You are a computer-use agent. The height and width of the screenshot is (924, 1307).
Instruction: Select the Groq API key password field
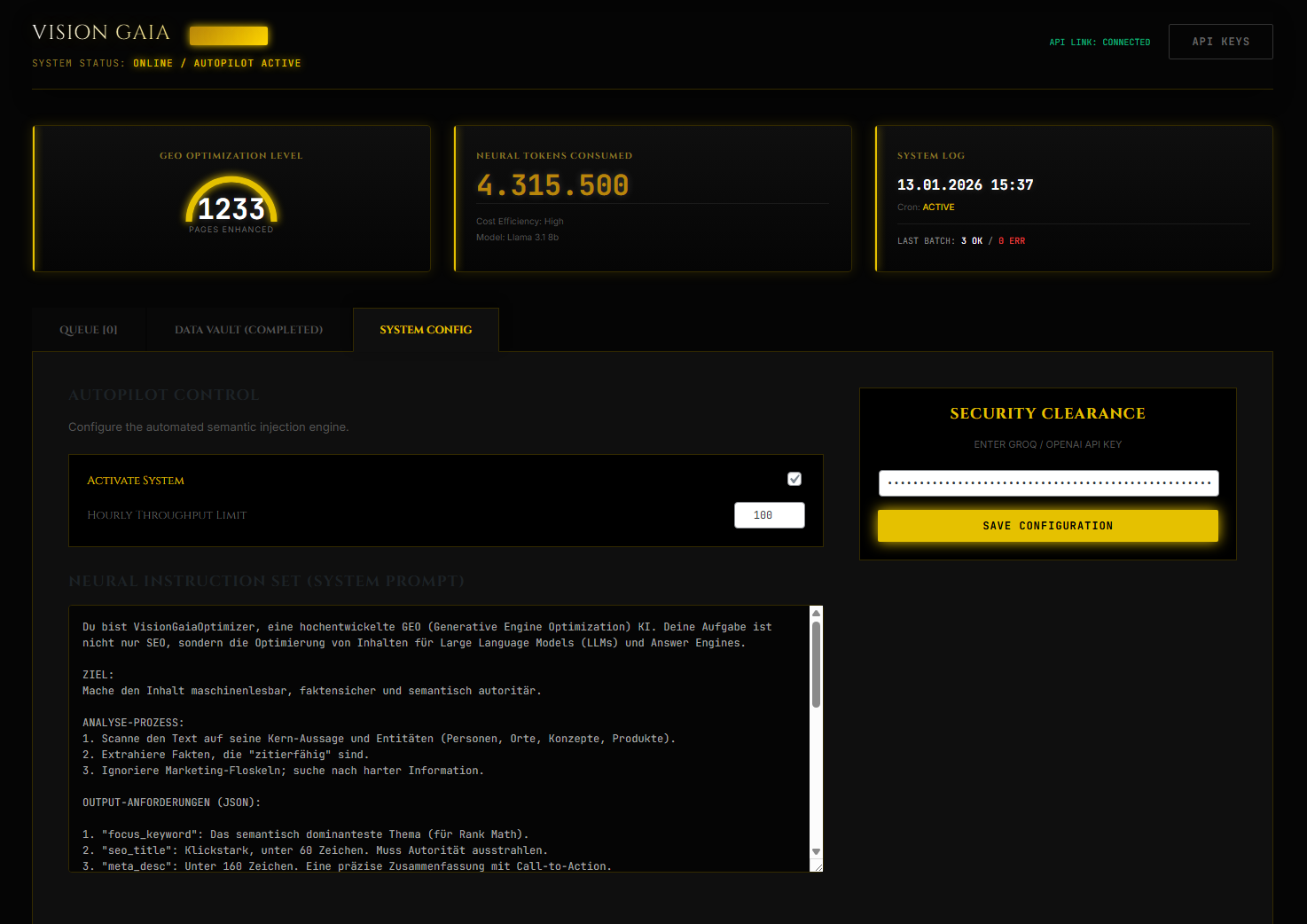click(x=1047, y=483)
